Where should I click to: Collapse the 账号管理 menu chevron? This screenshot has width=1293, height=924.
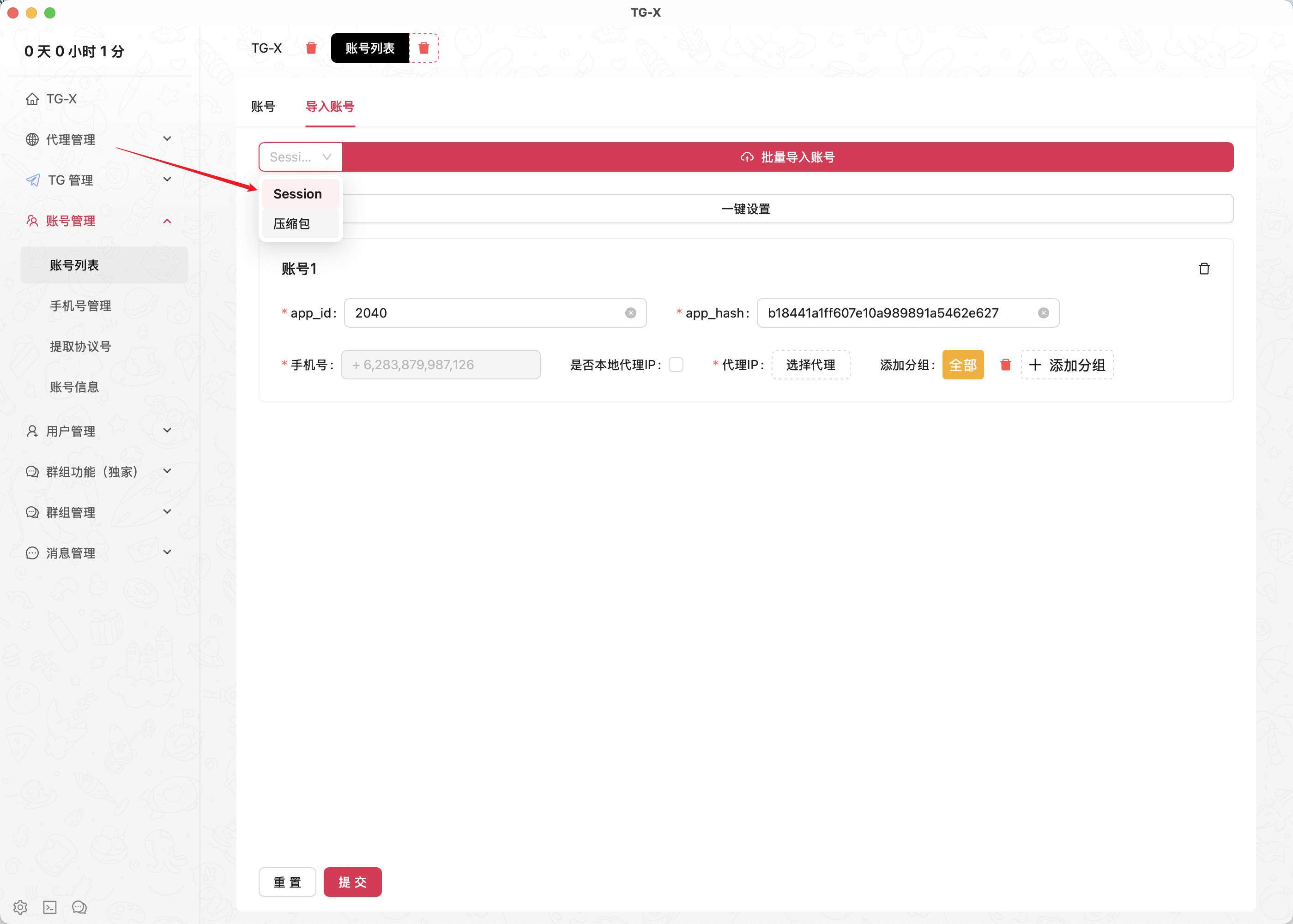pyautogui.click(x=167, y=221)
